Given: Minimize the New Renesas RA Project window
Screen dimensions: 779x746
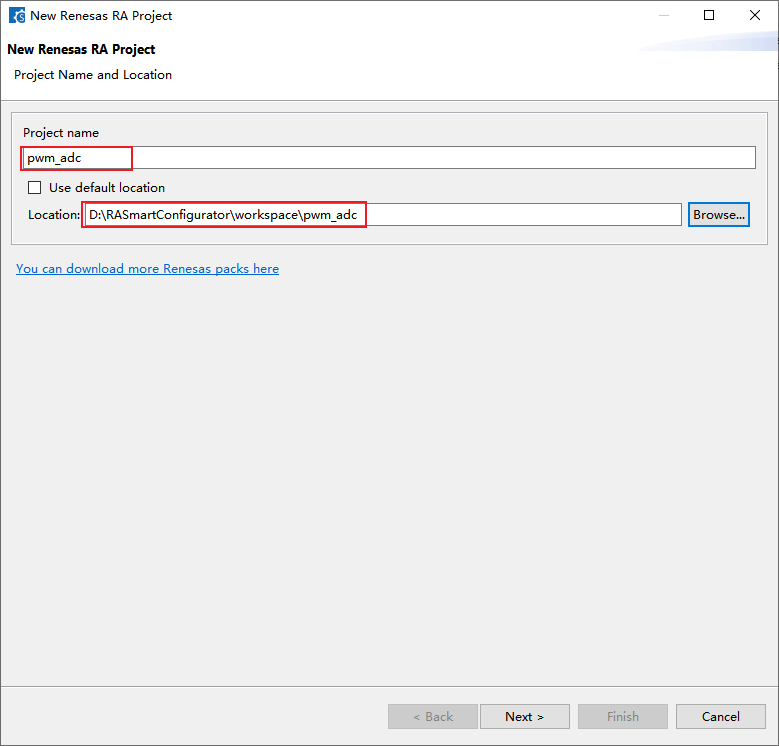Looking at the screenshot, I should [663, 15].
